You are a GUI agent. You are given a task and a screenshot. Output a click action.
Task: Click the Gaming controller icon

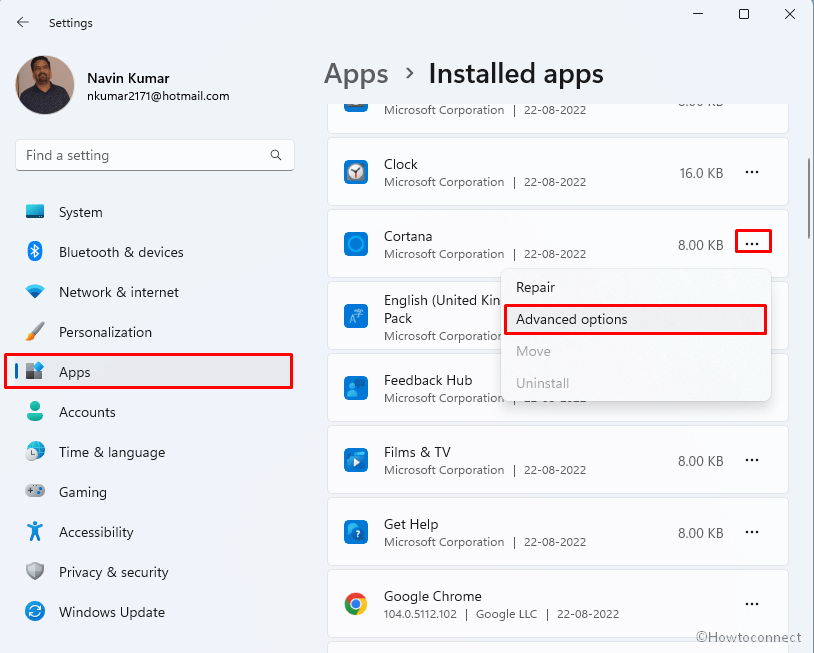[x=35, y=491]
